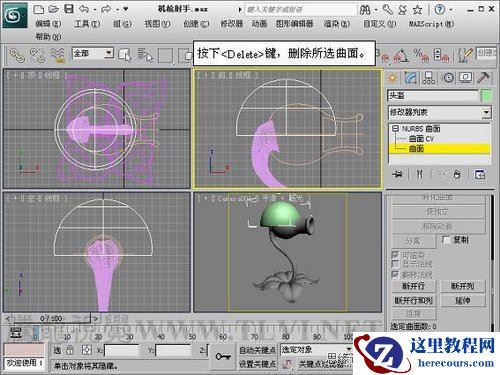
Task: Click the Set Keys key icon button
Action: click(223, 356)
